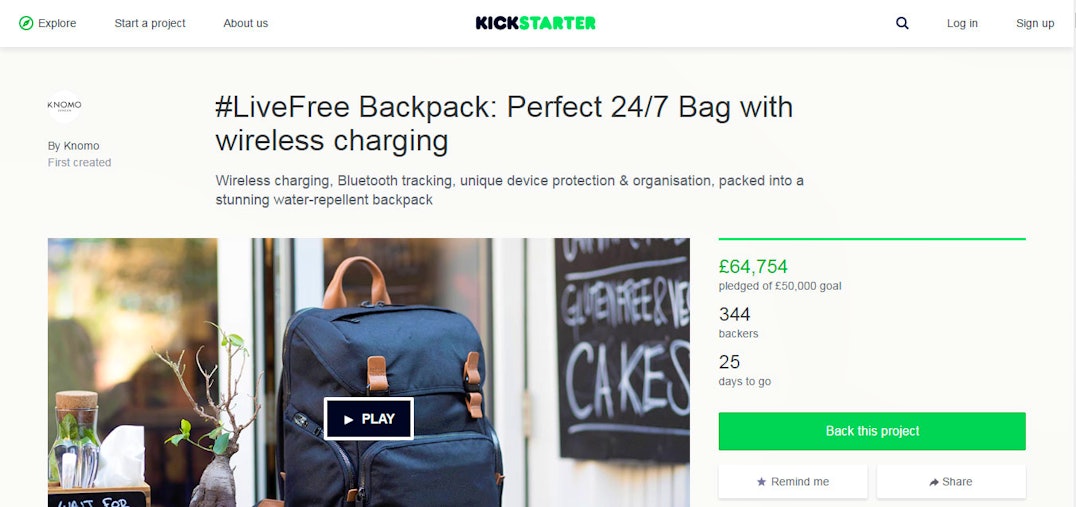Image resolution: width=1076 pixels, height=507 pixels.
Task: Click the Explore compass icon
Action: pos(26,23)
